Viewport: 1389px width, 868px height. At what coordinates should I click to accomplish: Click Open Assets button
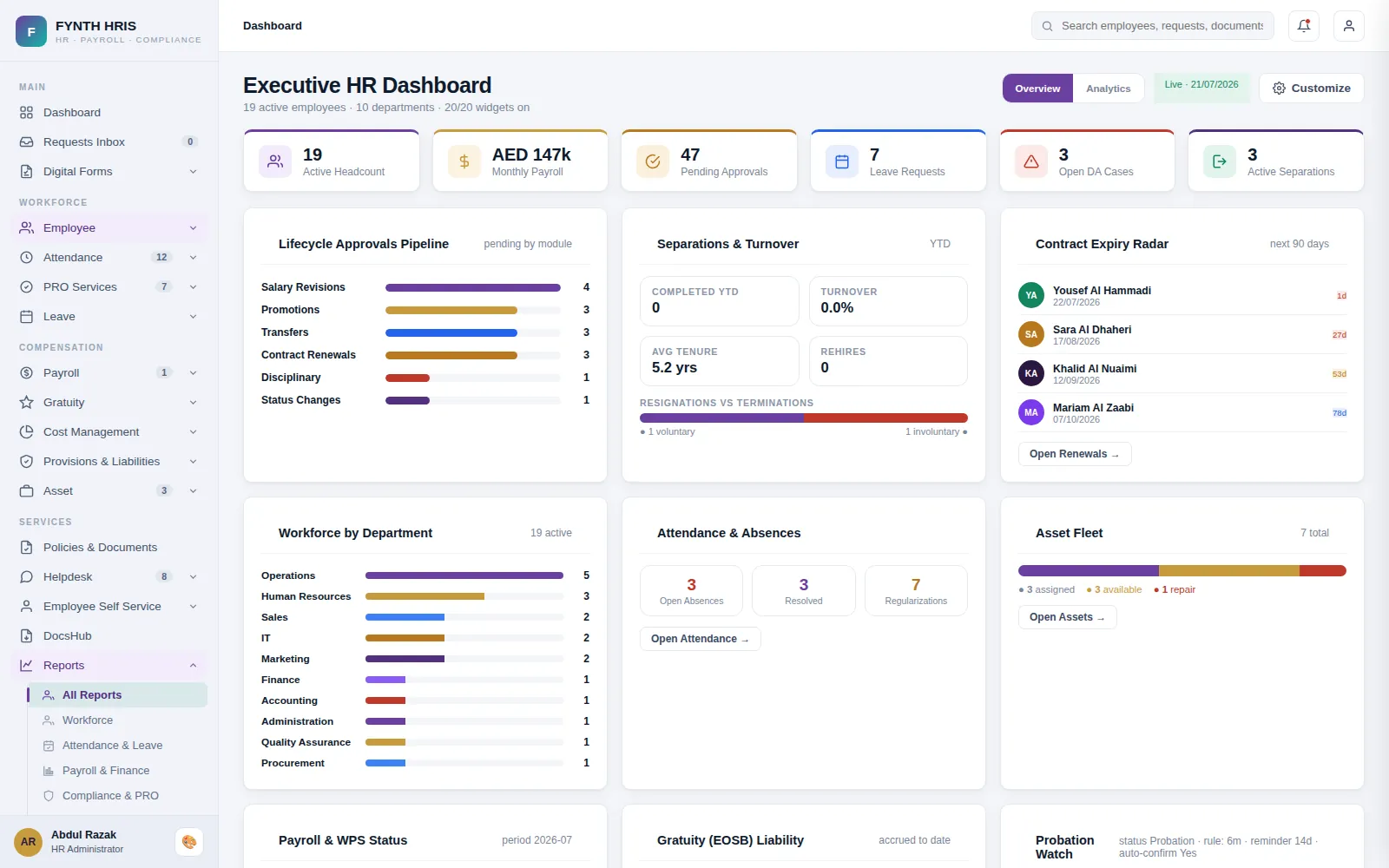[x=1067, y=617]
